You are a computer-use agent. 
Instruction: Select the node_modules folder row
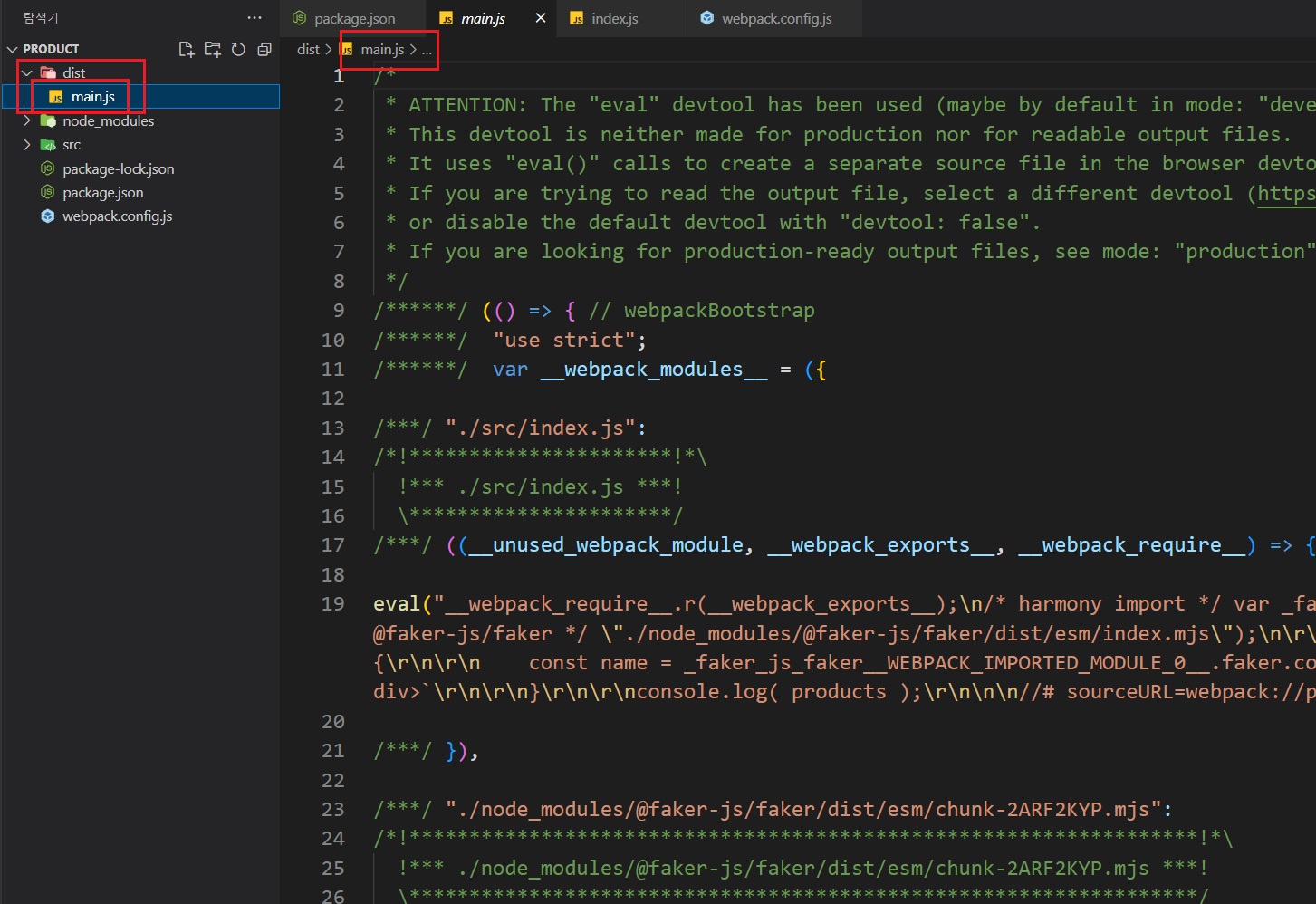(x=140, y=120)
